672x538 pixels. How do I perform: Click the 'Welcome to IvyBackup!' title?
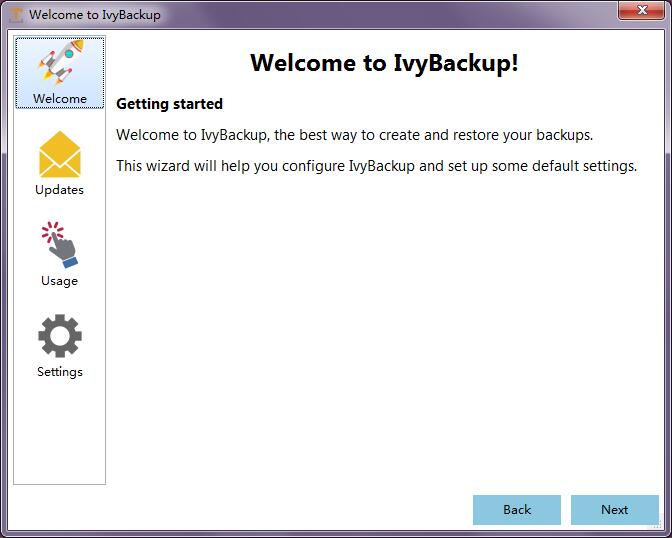pos(384,63)
